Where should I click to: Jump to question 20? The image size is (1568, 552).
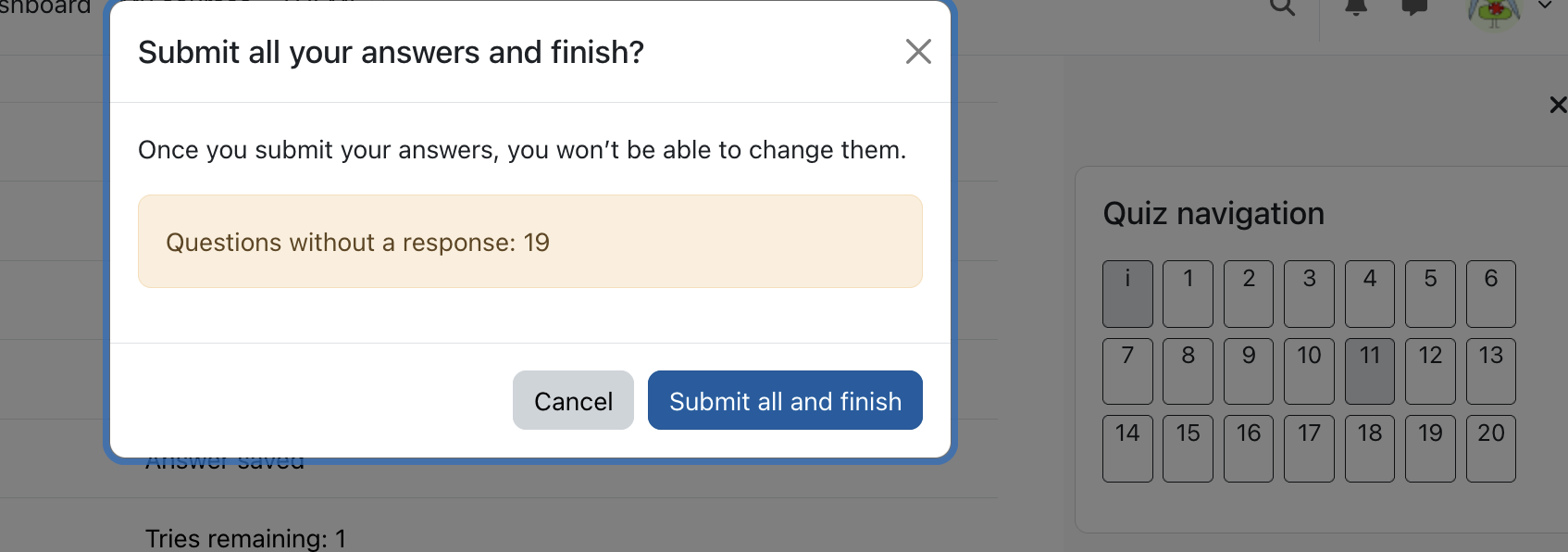(1491, 449)
